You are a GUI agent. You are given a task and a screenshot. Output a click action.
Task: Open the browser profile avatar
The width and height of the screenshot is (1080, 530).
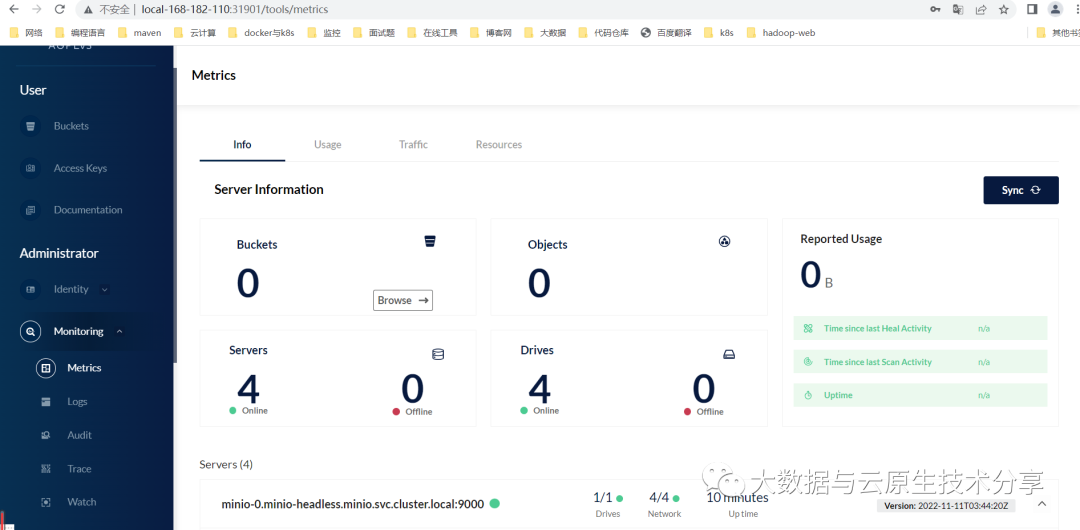pos(1055,10)
